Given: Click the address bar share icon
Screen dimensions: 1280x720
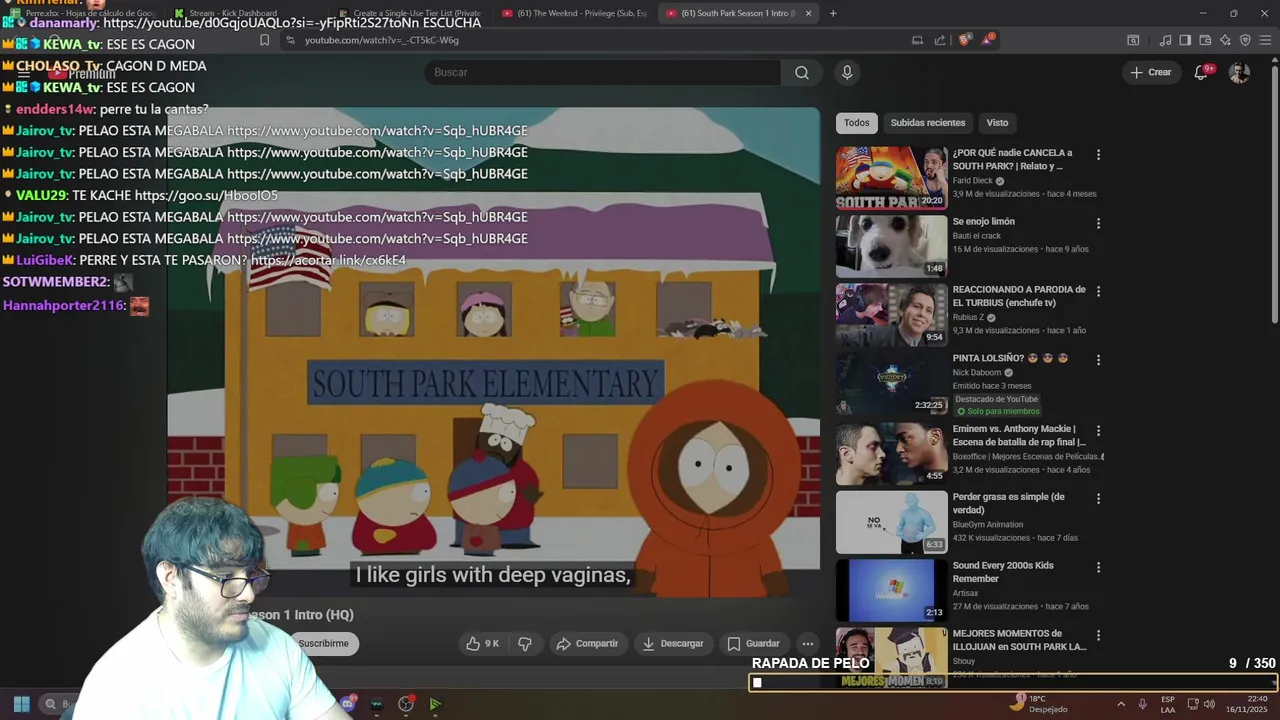Looking at the screenshot, I should coord(940,40).
